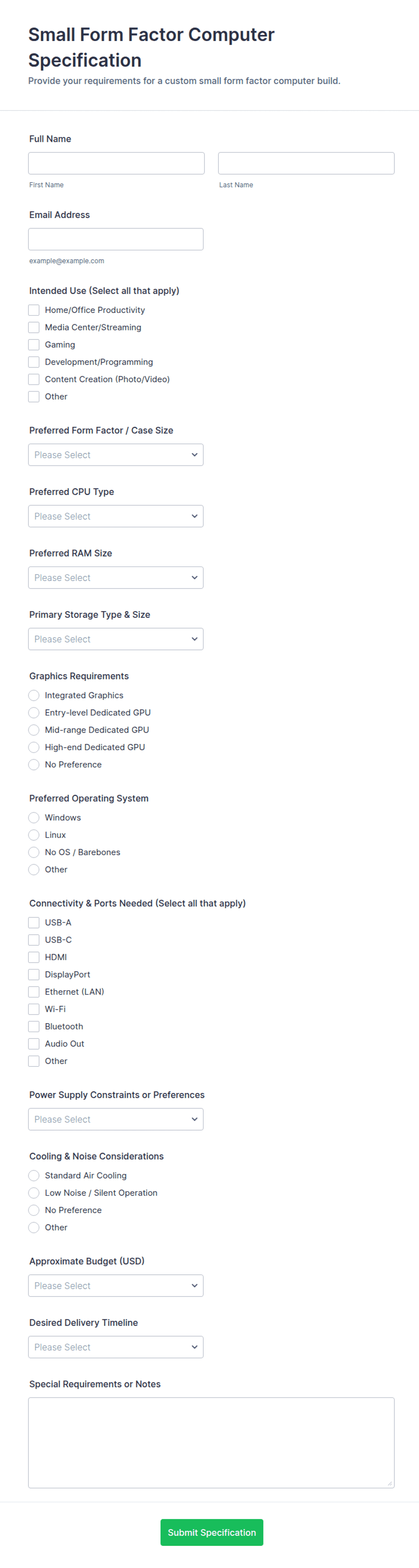Select the Wi-Fi connectivity checkbox

[34, 1009]
